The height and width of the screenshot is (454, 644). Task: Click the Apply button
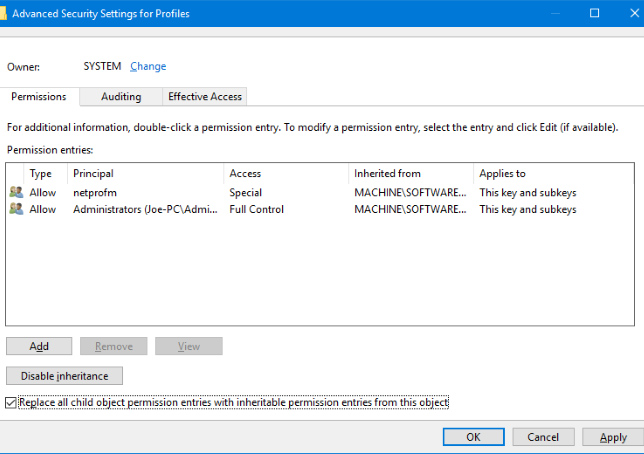(612, 437)
